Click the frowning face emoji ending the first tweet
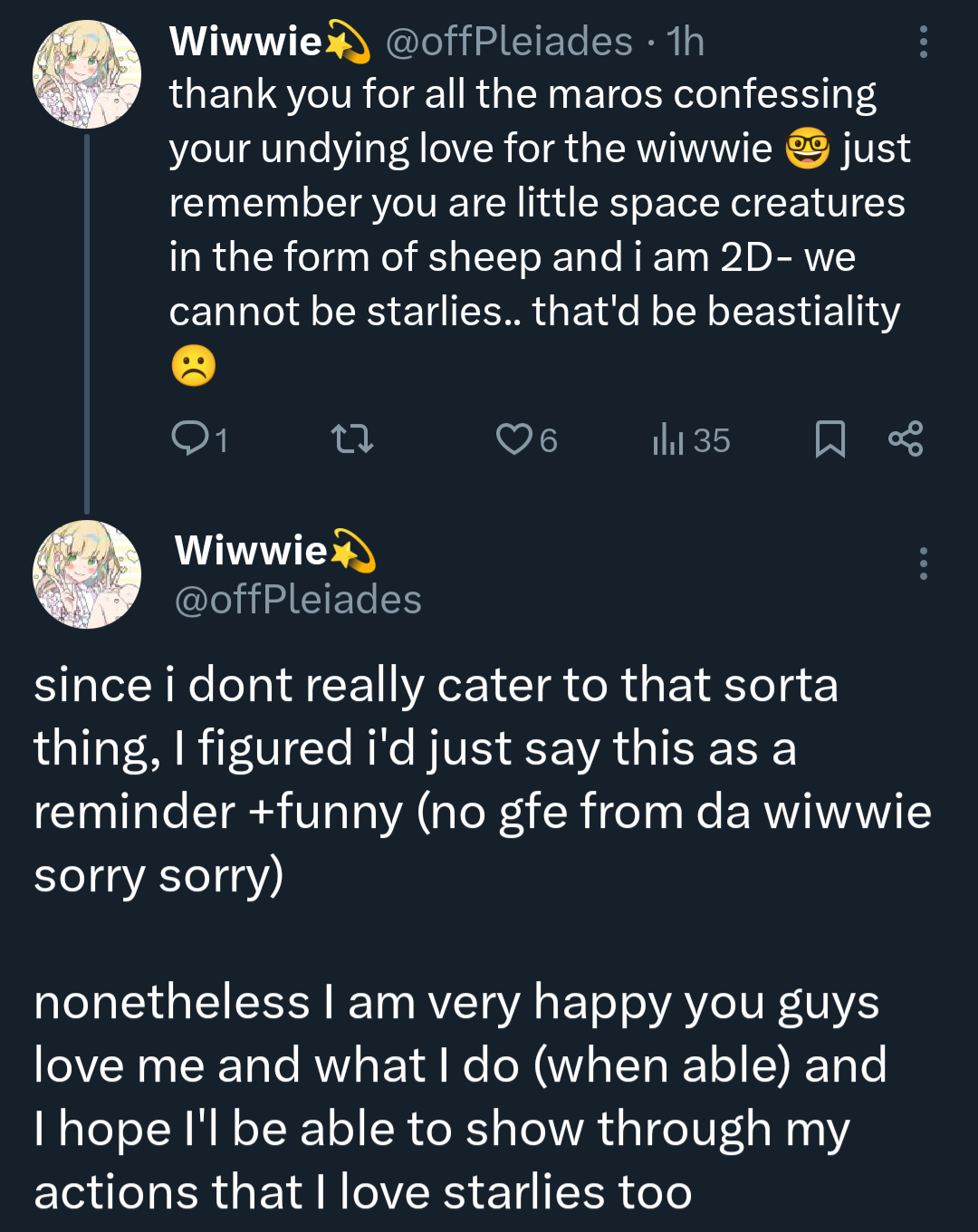 [x=193, y=365]
